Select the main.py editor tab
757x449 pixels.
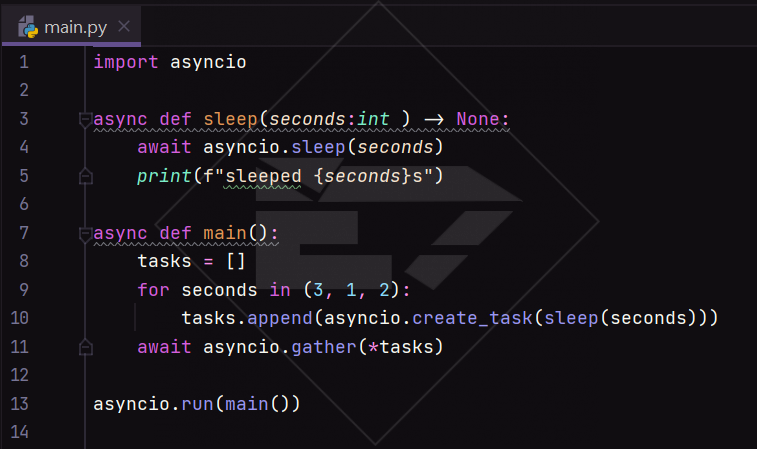click(x=71, y=27)
